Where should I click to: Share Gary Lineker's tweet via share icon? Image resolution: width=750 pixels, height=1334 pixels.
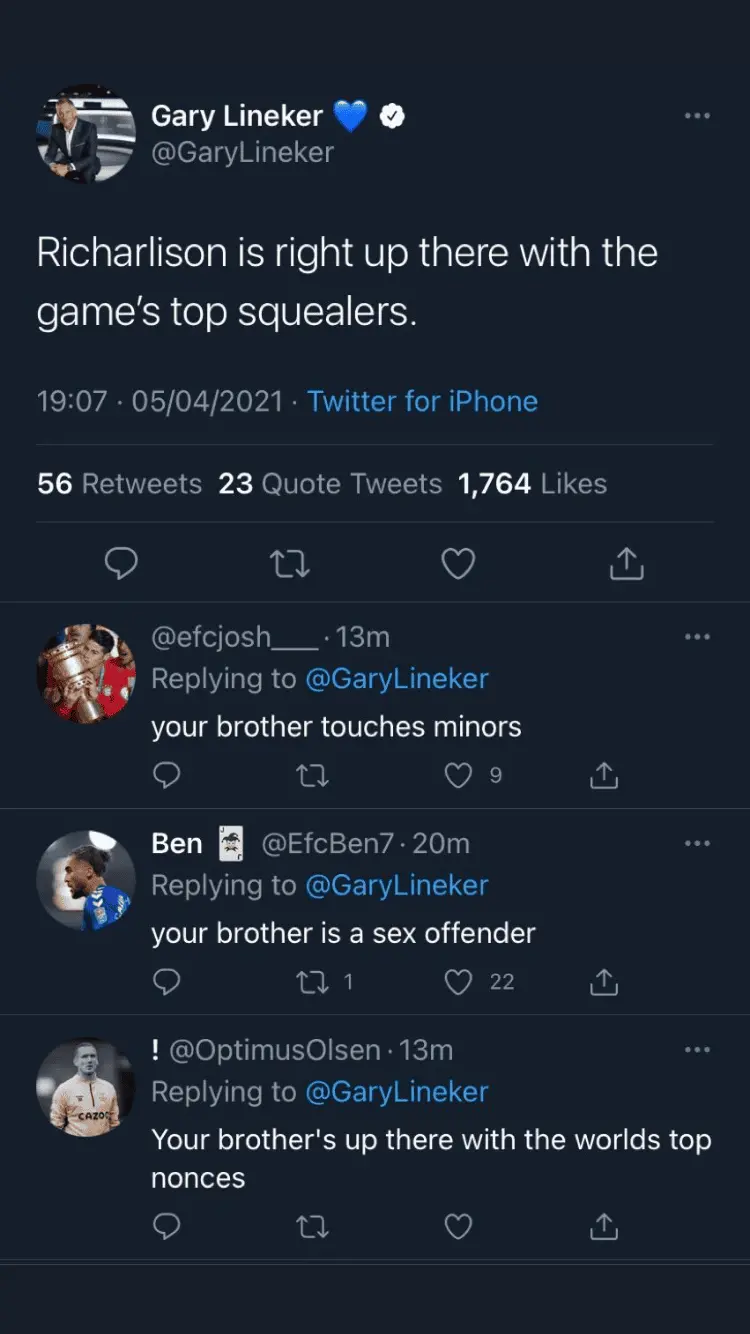pyautogui.click(x=626, y=564)
